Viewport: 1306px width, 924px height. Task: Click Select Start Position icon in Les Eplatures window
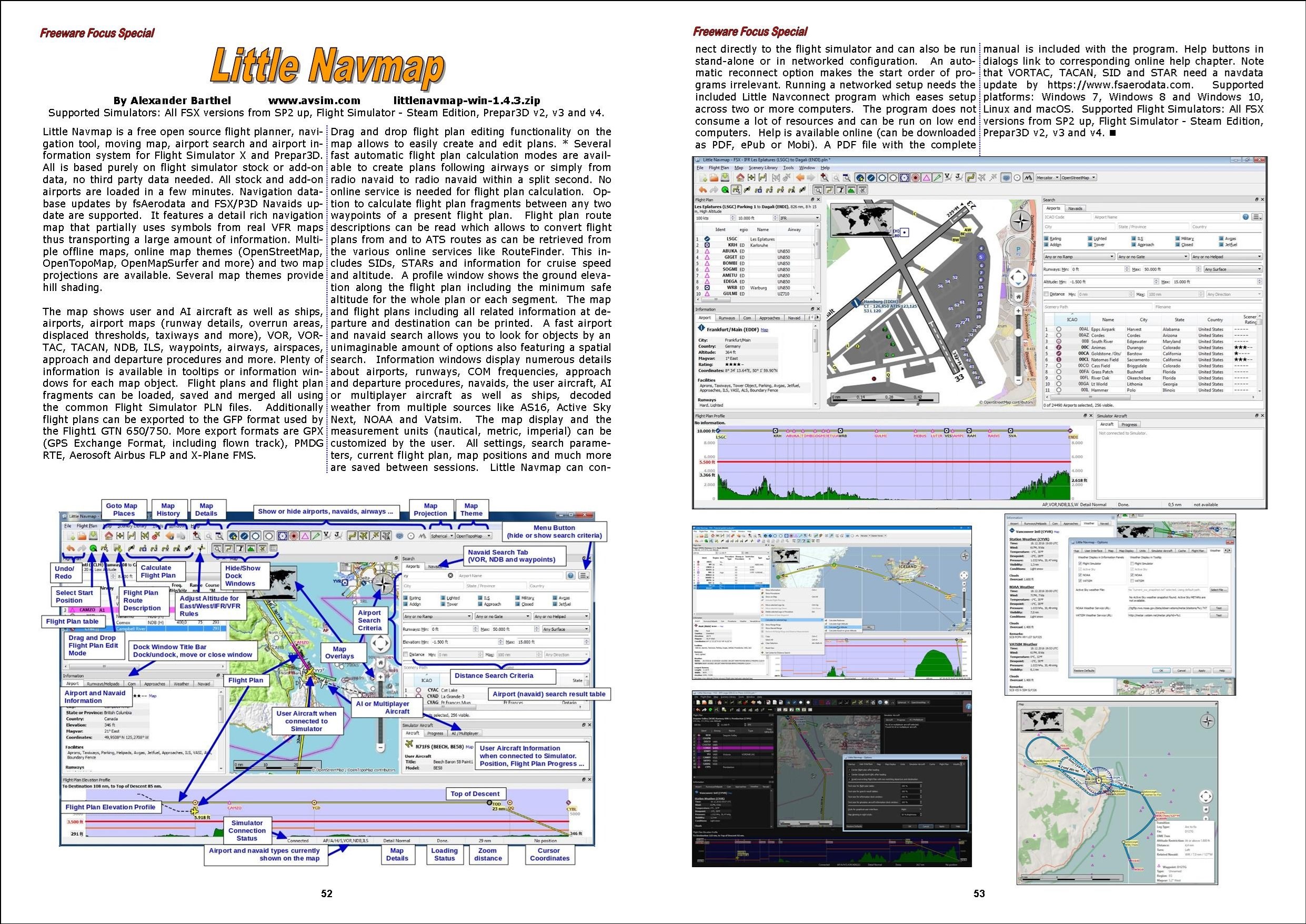point(725,190)
